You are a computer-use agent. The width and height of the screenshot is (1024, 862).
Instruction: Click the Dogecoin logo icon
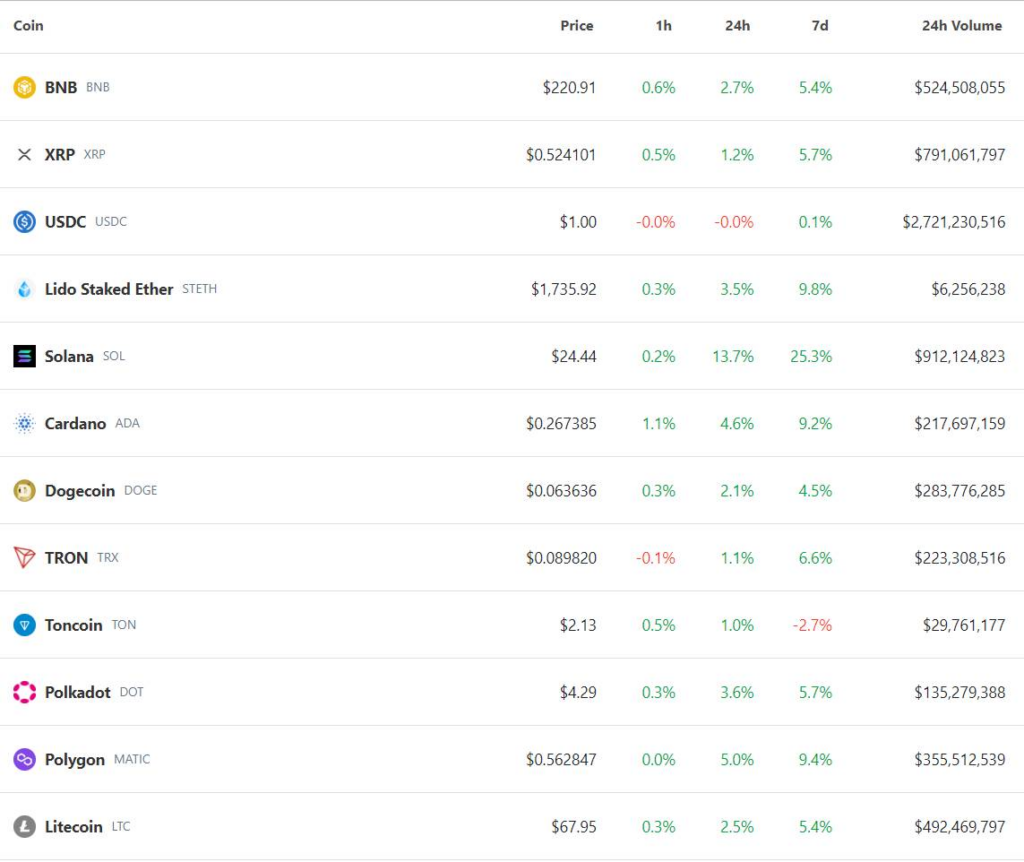pos(24,491)
